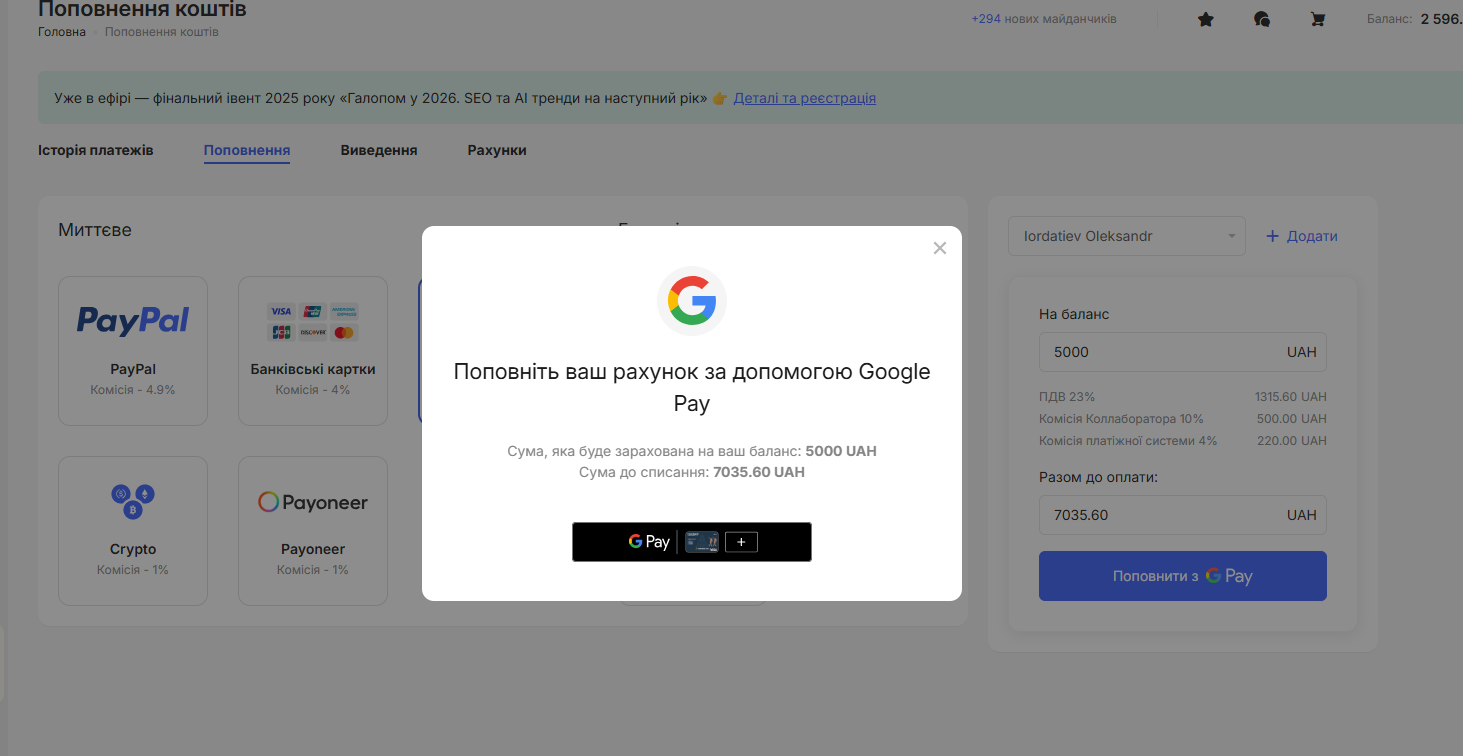
Task: Focus the Разом до оплати field
Action: (x=1183, y=515)
